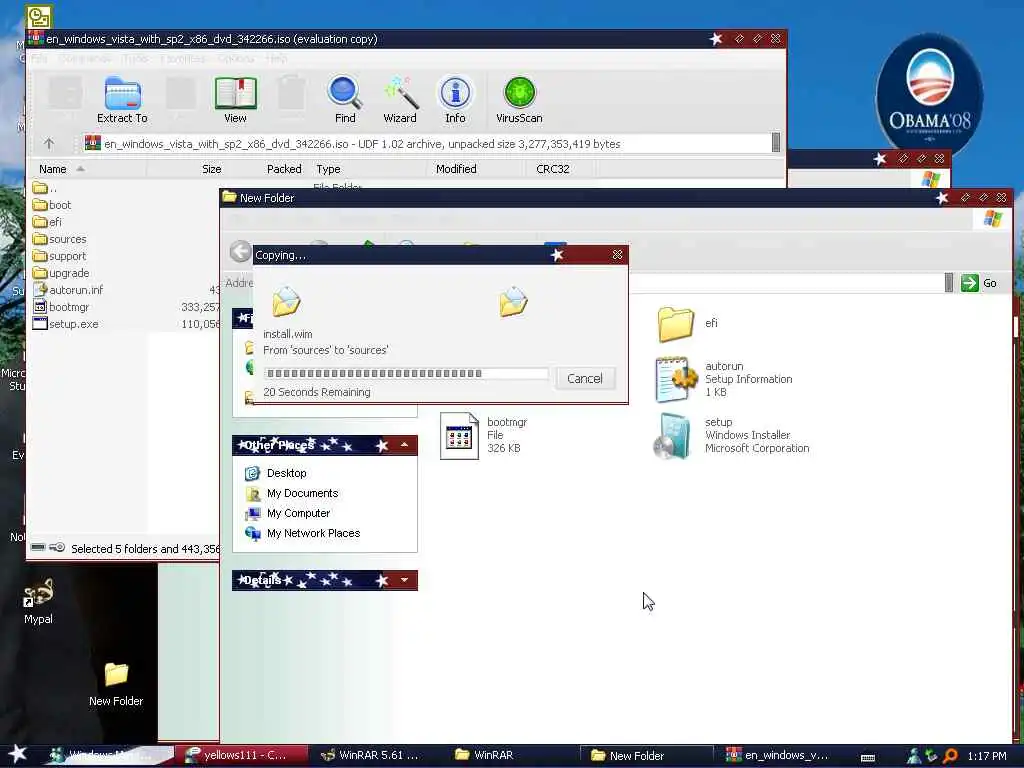1024x768 pixels.
Task: Switch to en_windows_v... taskbar button
Action: [777, 755]
